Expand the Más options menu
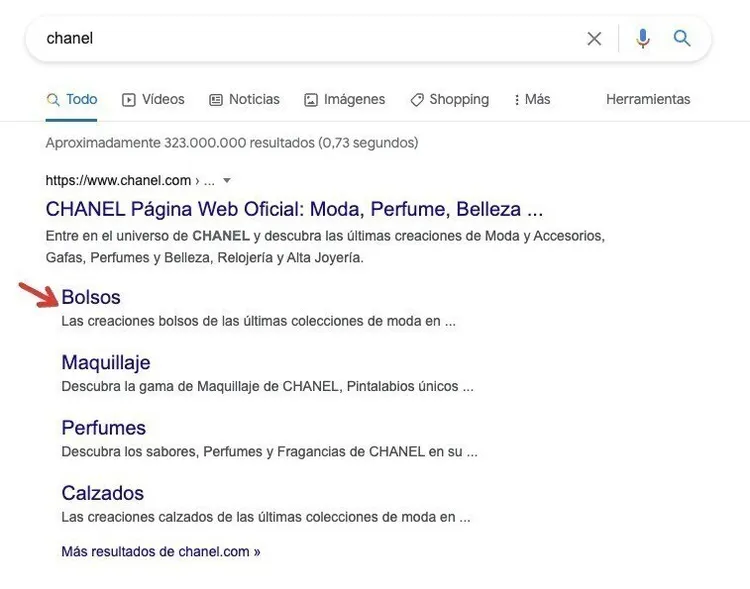The image size is (750, 589). point(532,100)
